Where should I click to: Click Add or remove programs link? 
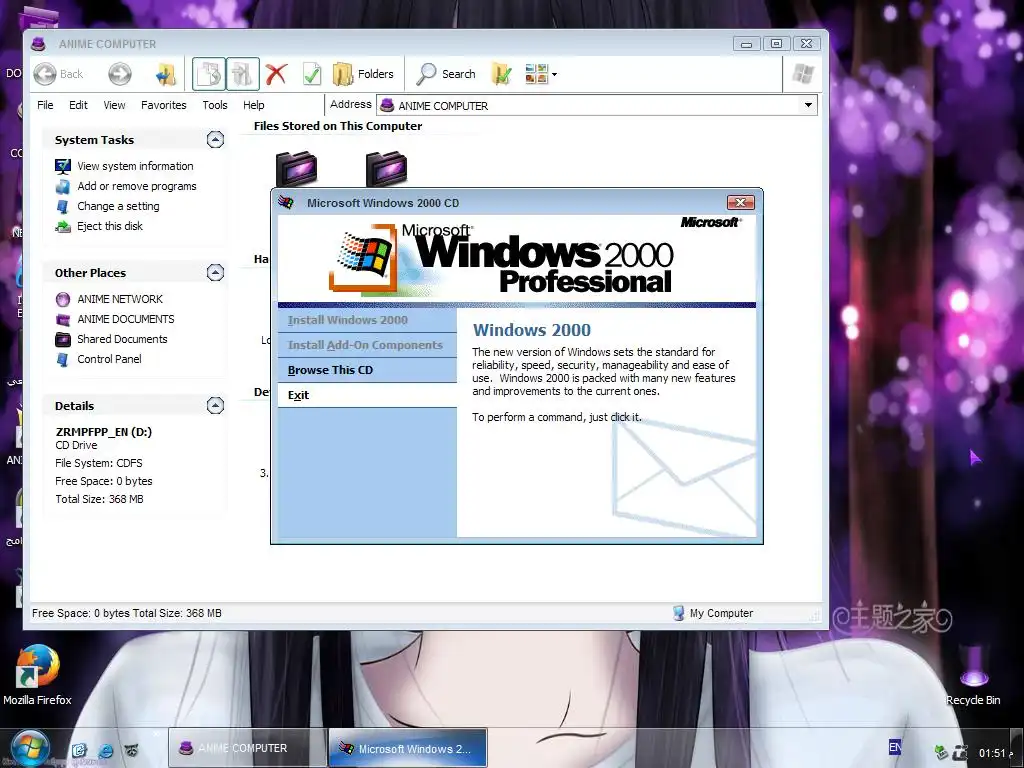(x=136, y=186)
